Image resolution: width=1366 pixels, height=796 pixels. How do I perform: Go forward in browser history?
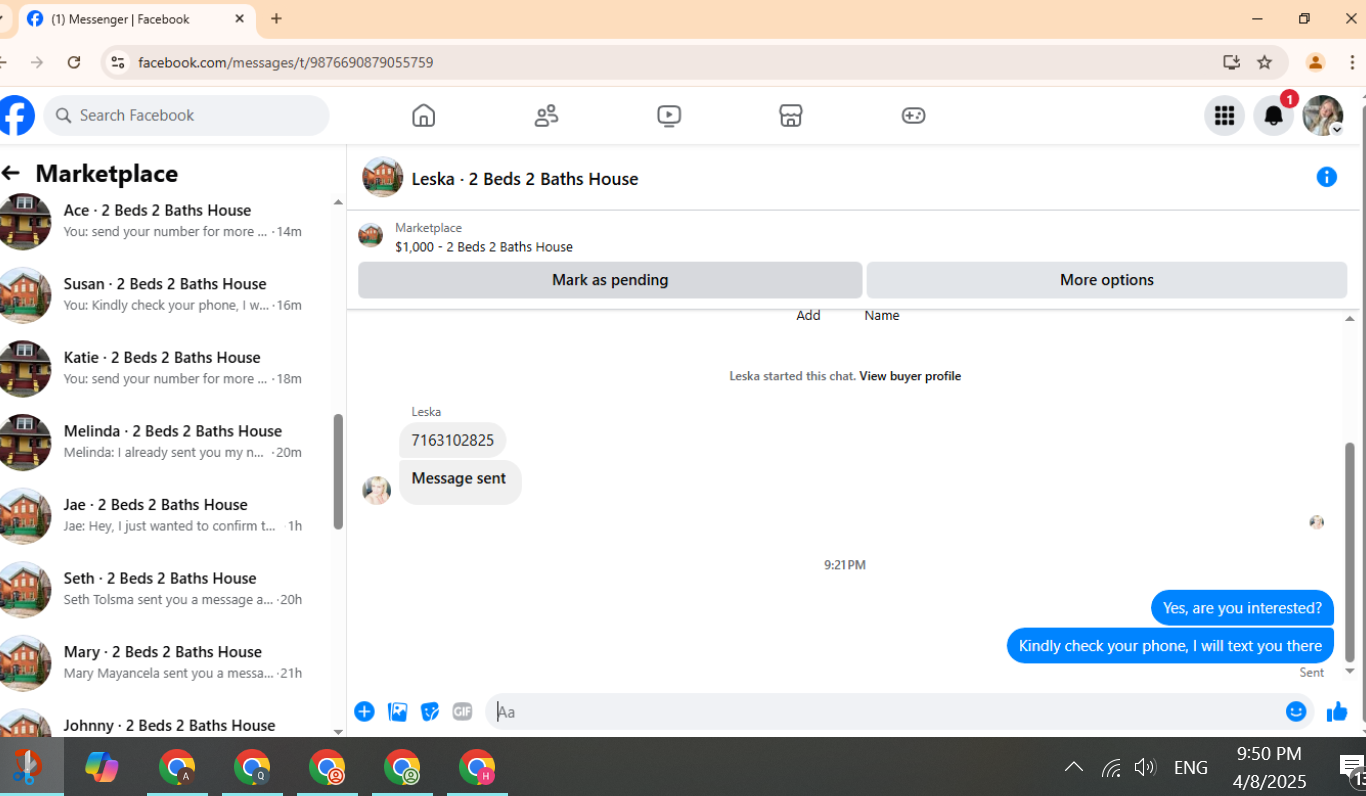37,62
